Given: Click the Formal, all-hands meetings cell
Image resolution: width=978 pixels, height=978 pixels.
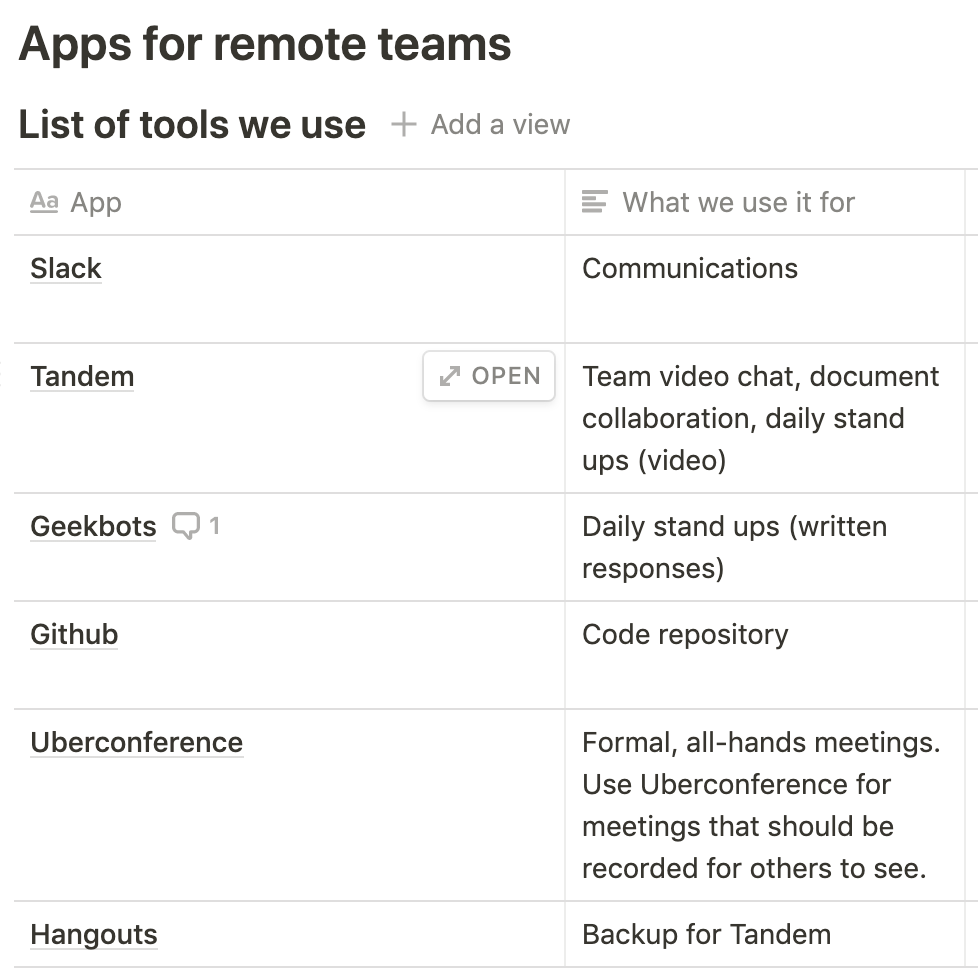Looking at the screenshot, I should (765, 805).
